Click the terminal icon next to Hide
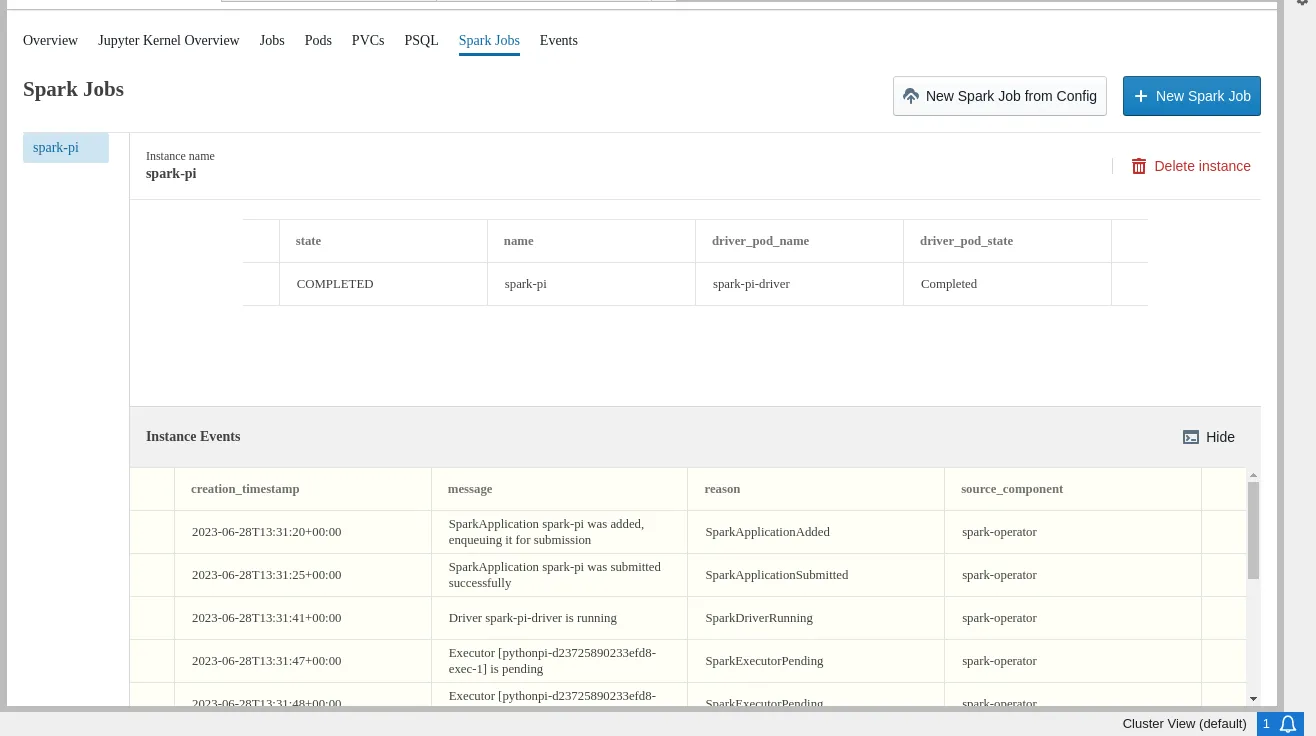The image size is (1316, 736). click(1191, 437)
